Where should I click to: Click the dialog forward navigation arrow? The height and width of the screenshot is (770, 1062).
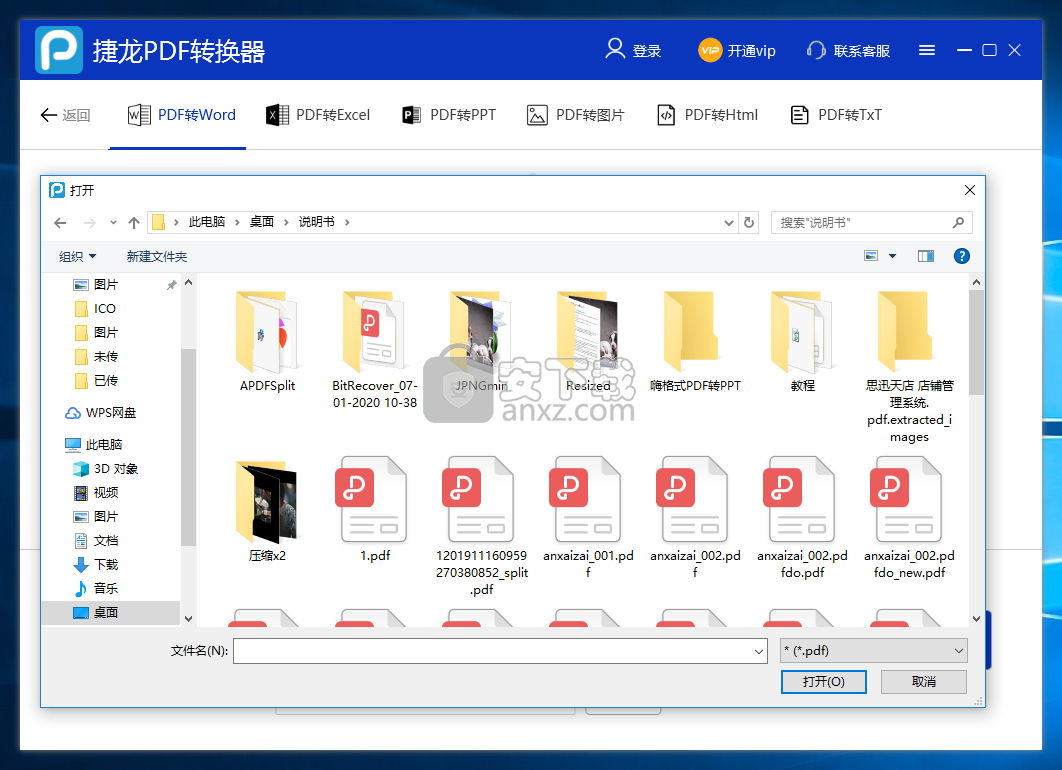pos(89,223)
